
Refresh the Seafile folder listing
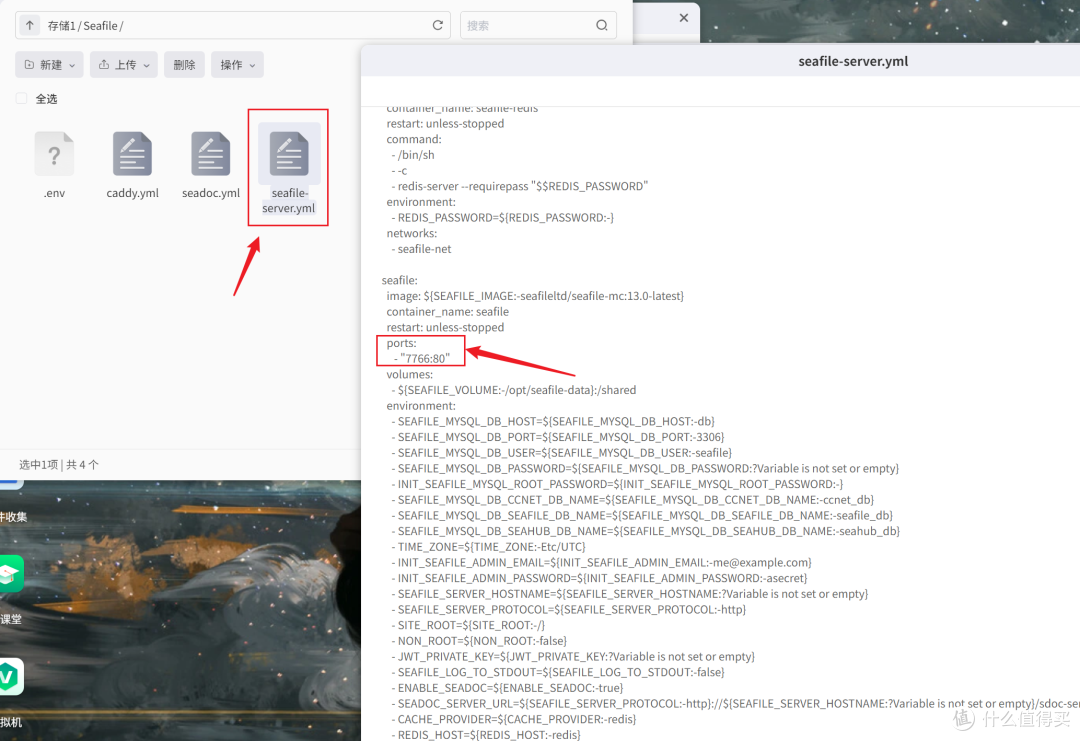click(x=437, y=25)
